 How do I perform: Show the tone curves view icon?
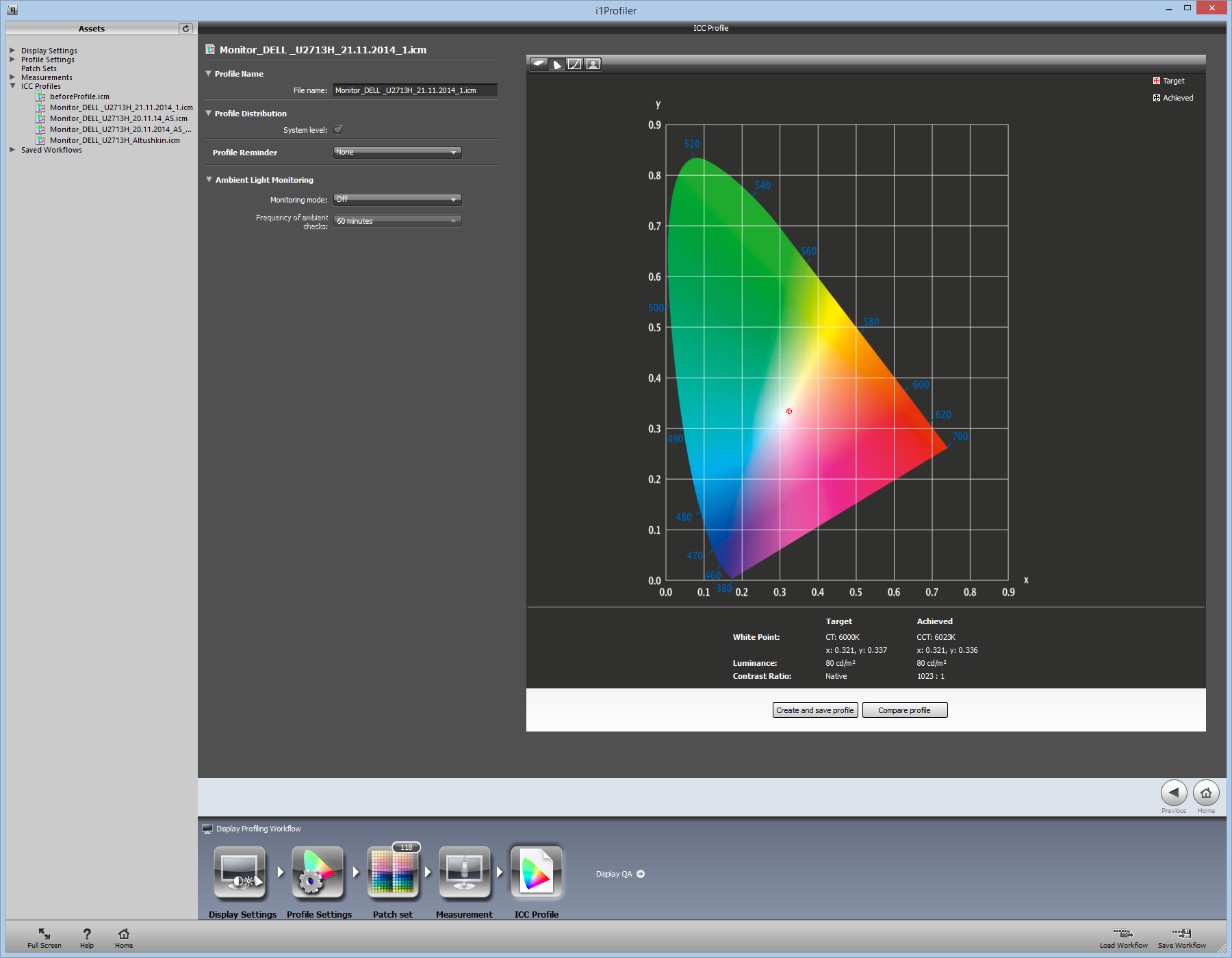[575, 64]
